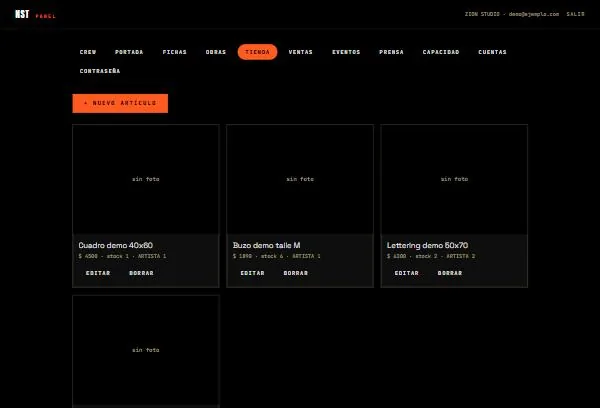Click the price and stock line under Buzo demo
Viewport: 600px width, 408px height.
click(277, 256)
